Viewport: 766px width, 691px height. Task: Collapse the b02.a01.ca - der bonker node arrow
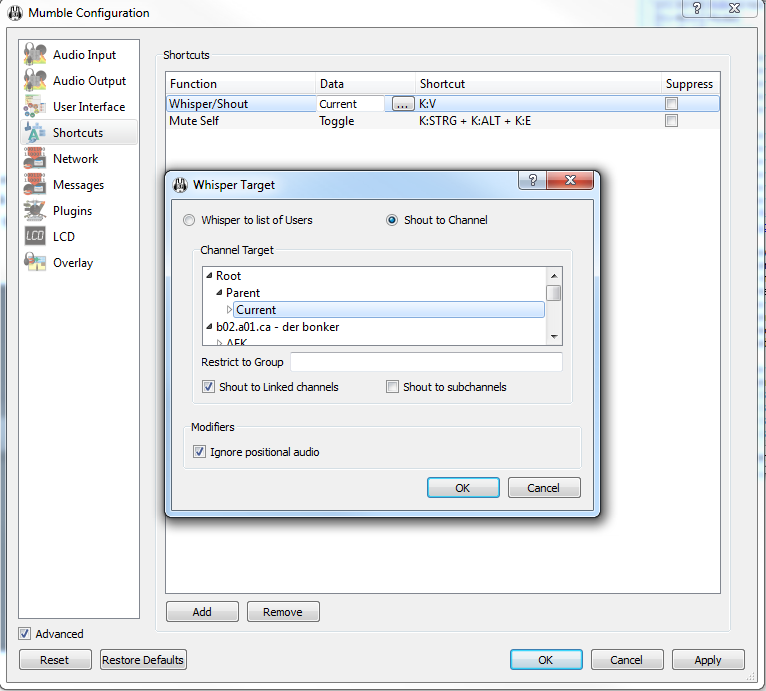click(x=209, y=326)
